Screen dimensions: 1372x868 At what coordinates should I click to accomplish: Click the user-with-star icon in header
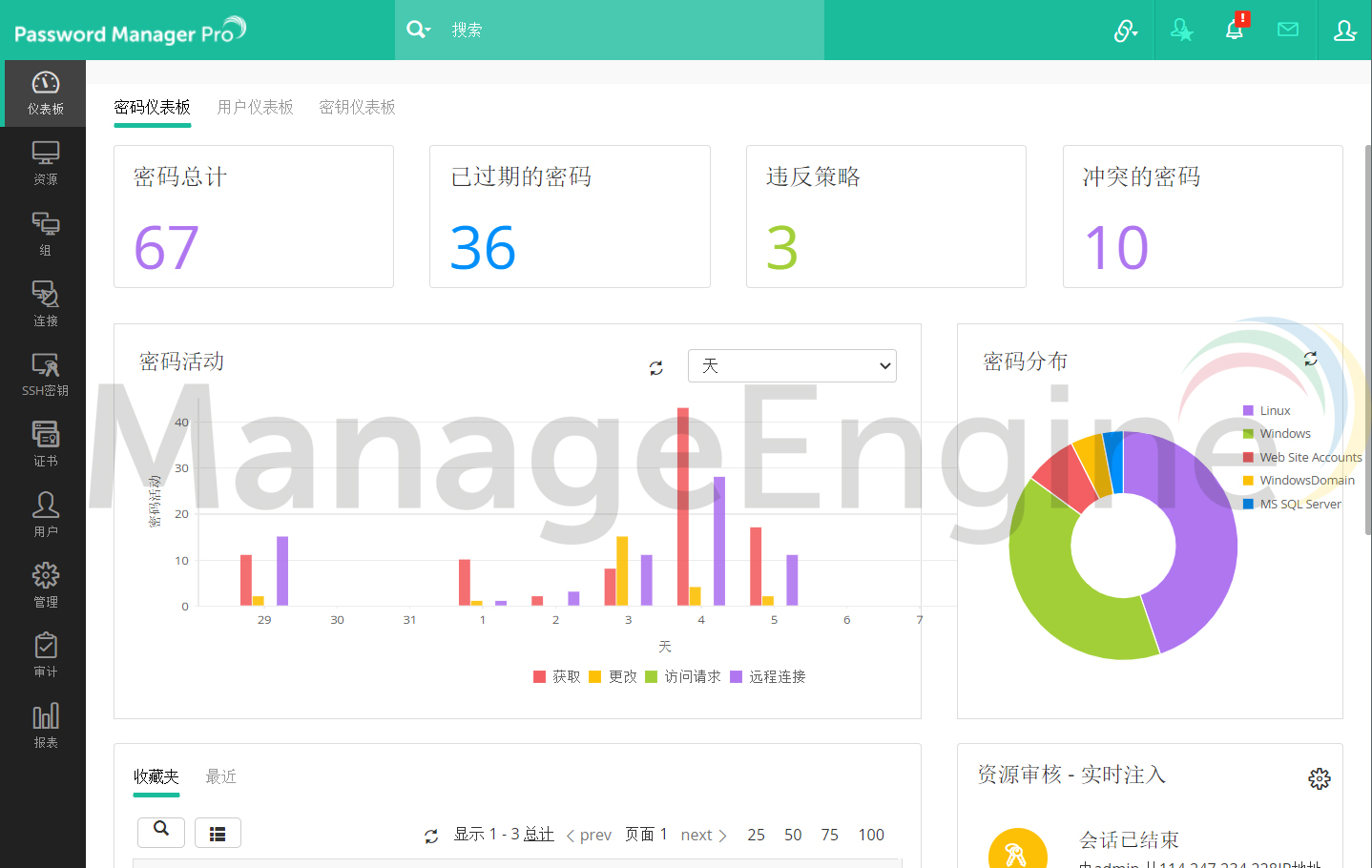coord(1181,31)
